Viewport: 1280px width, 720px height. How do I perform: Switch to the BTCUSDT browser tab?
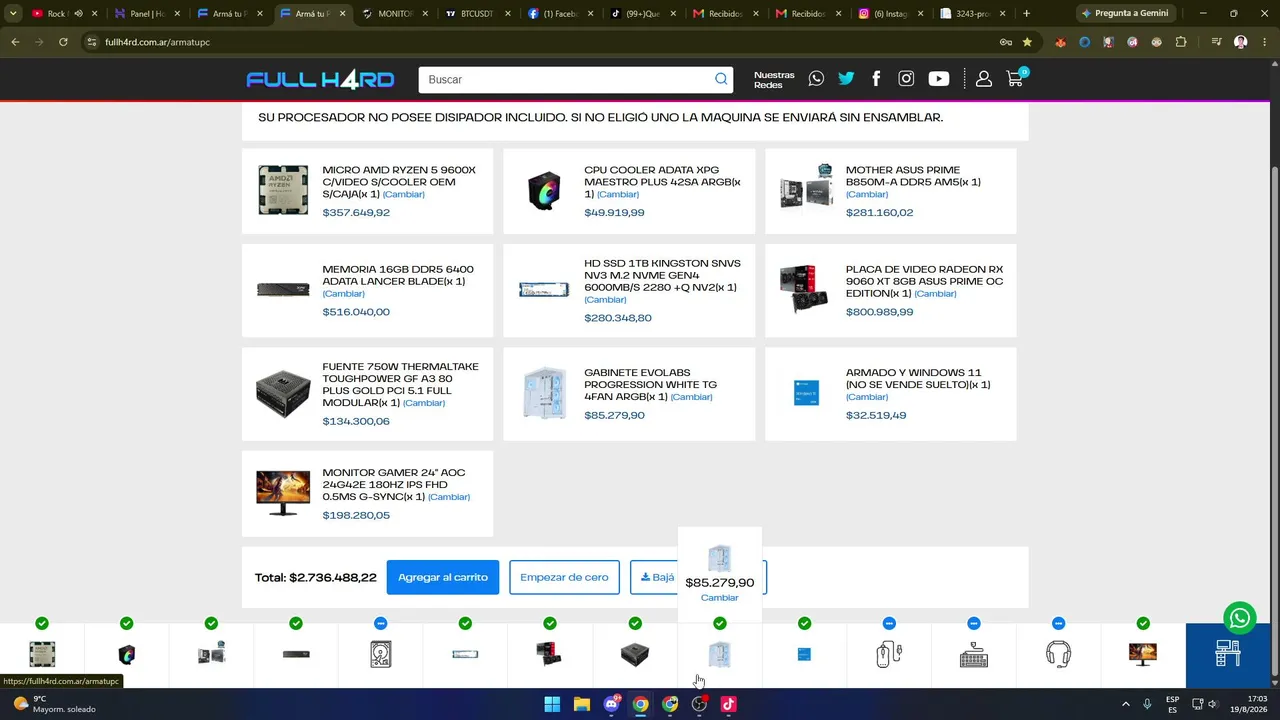point(479,14)
